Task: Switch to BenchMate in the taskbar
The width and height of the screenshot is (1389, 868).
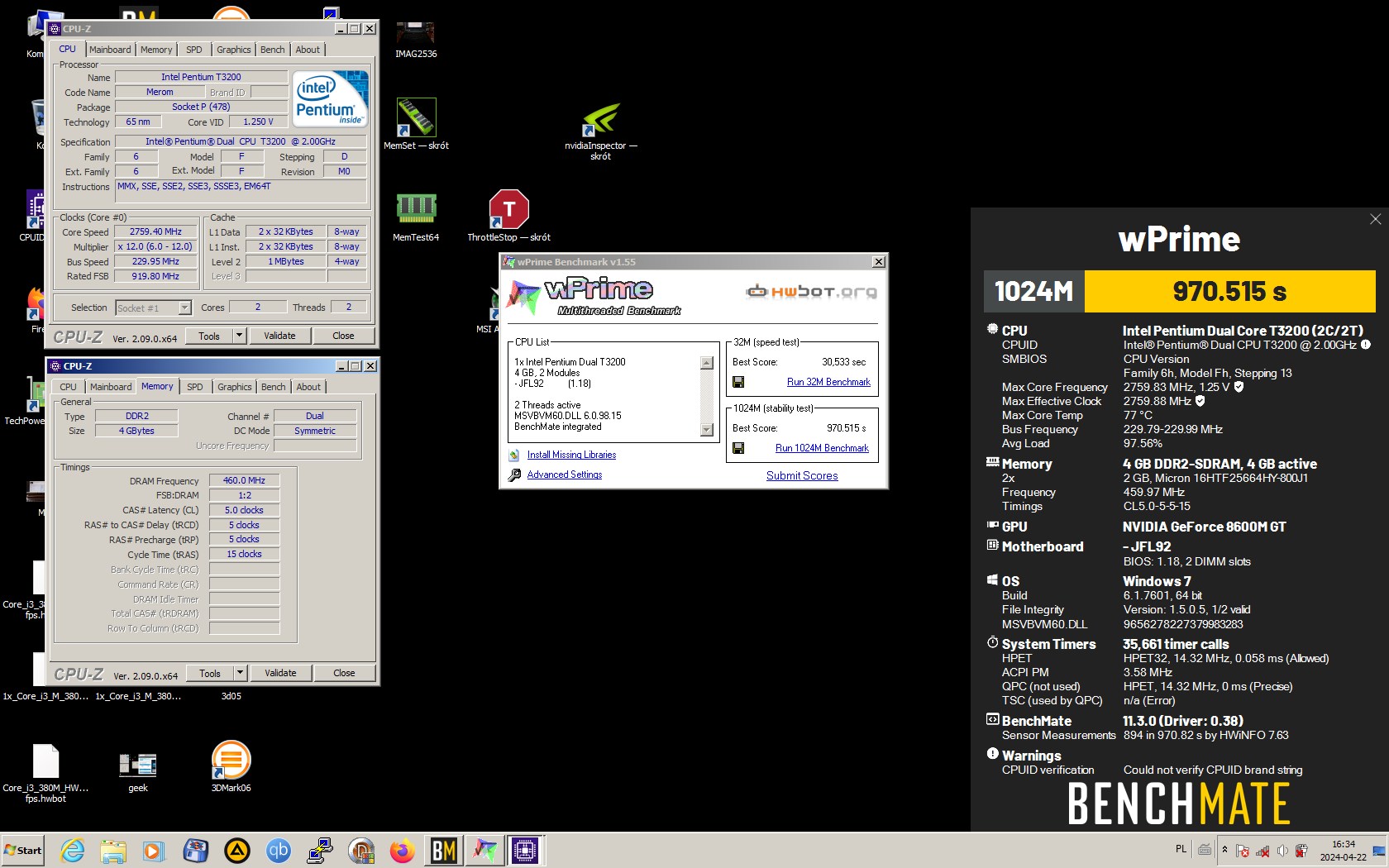Action: (444, 850)
